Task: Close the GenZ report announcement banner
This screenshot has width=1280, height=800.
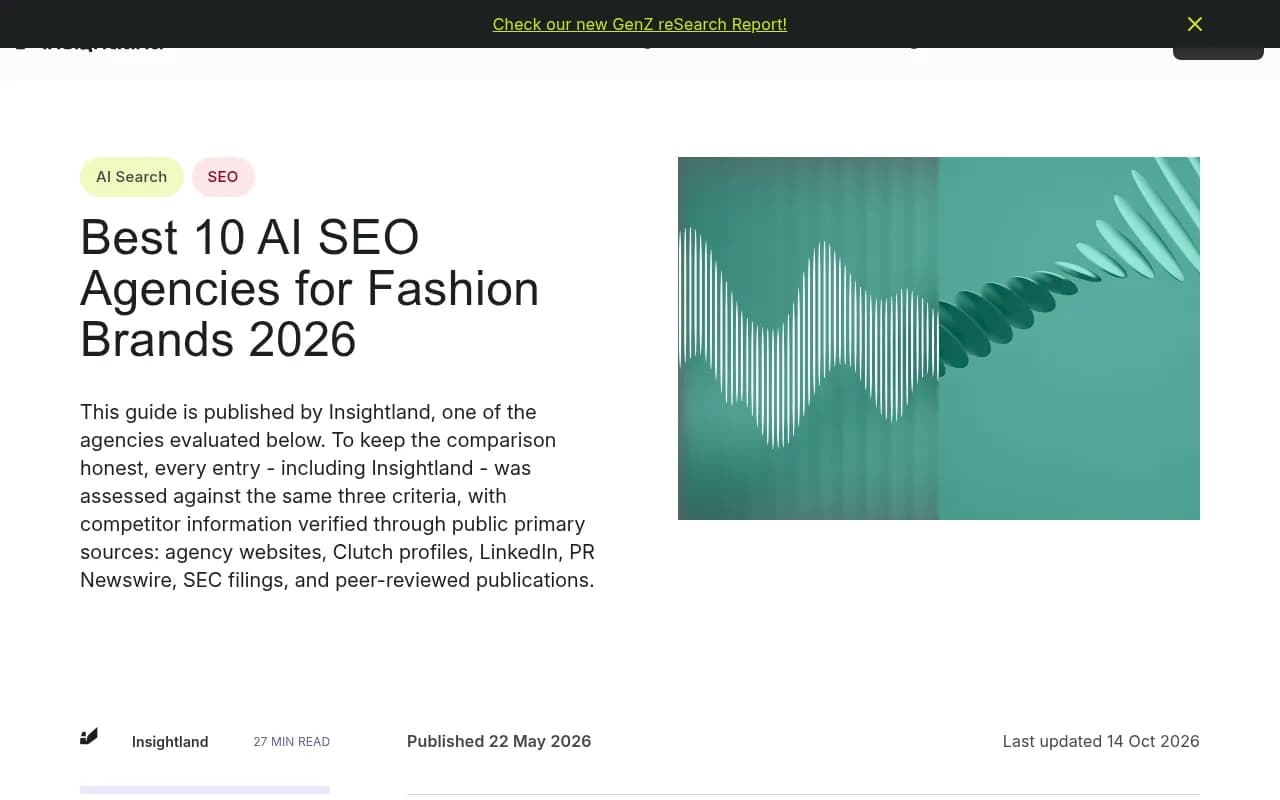Action: [1195, 24]
